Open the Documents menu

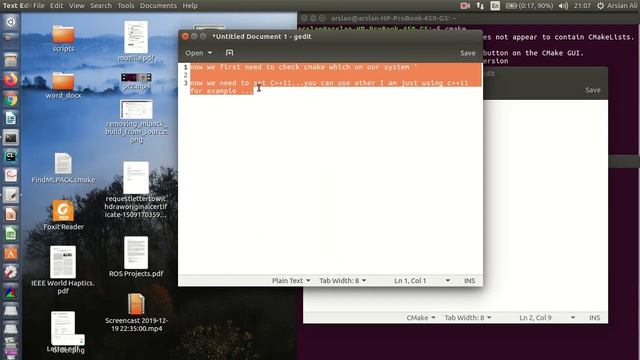pos(158,6)
